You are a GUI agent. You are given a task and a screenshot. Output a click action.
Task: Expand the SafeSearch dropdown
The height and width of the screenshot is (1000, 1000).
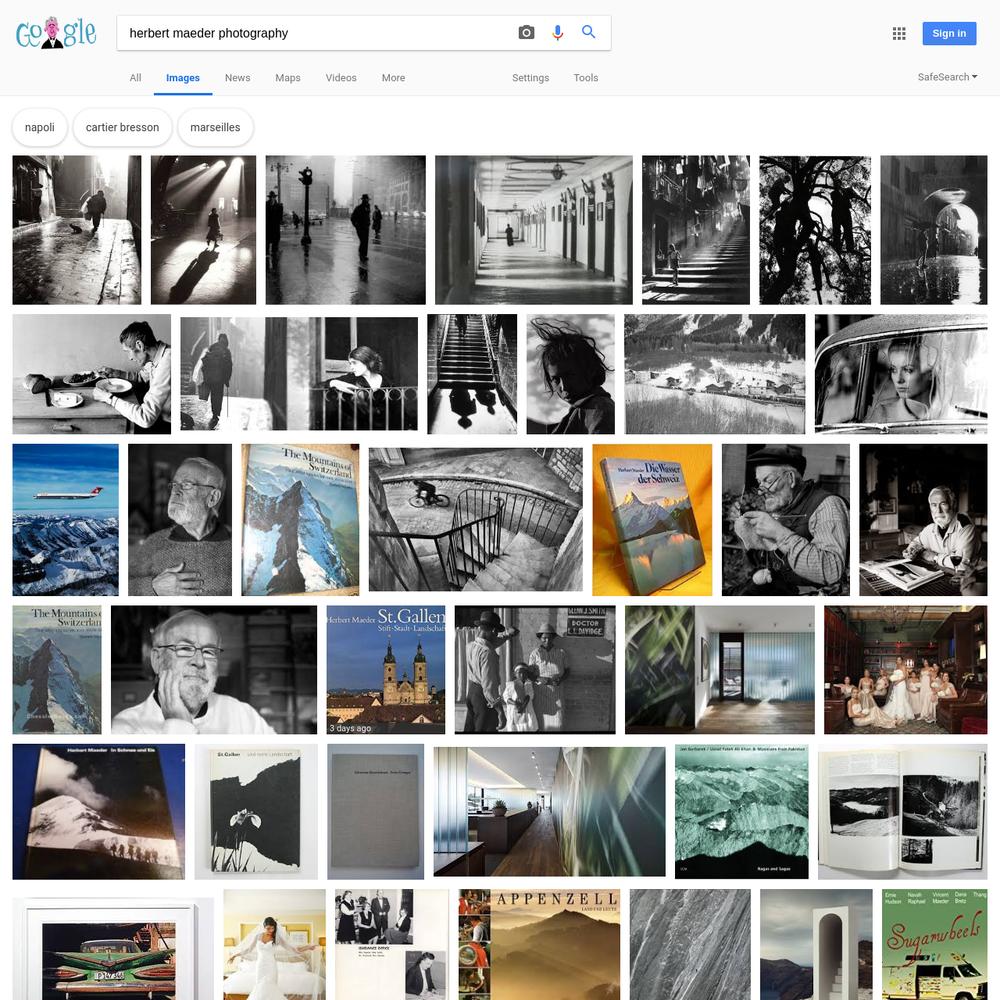click(x=947, y=77)
